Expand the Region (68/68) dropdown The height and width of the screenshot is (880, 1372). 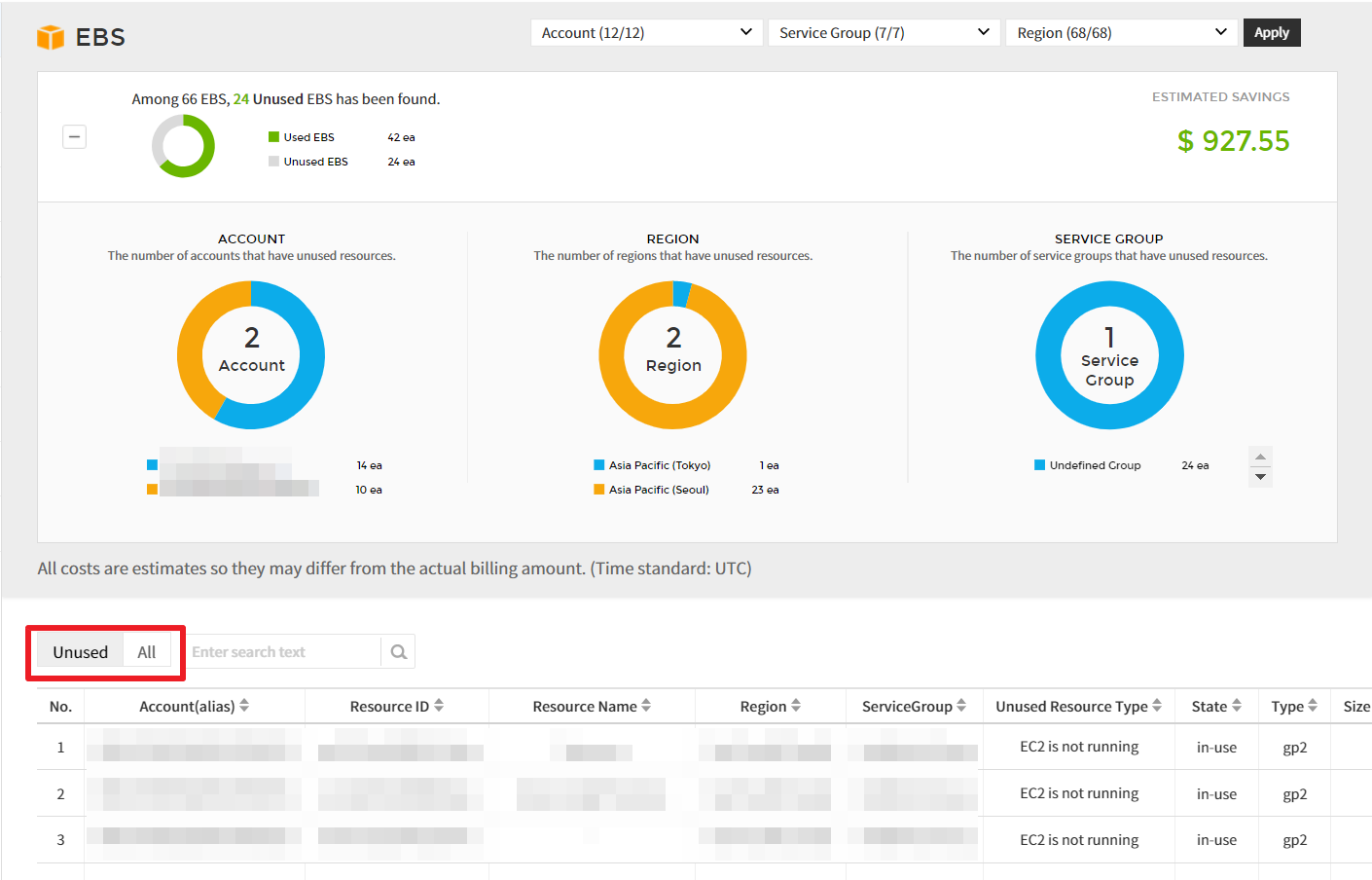pyautogui.click(x=1121, y=33)
